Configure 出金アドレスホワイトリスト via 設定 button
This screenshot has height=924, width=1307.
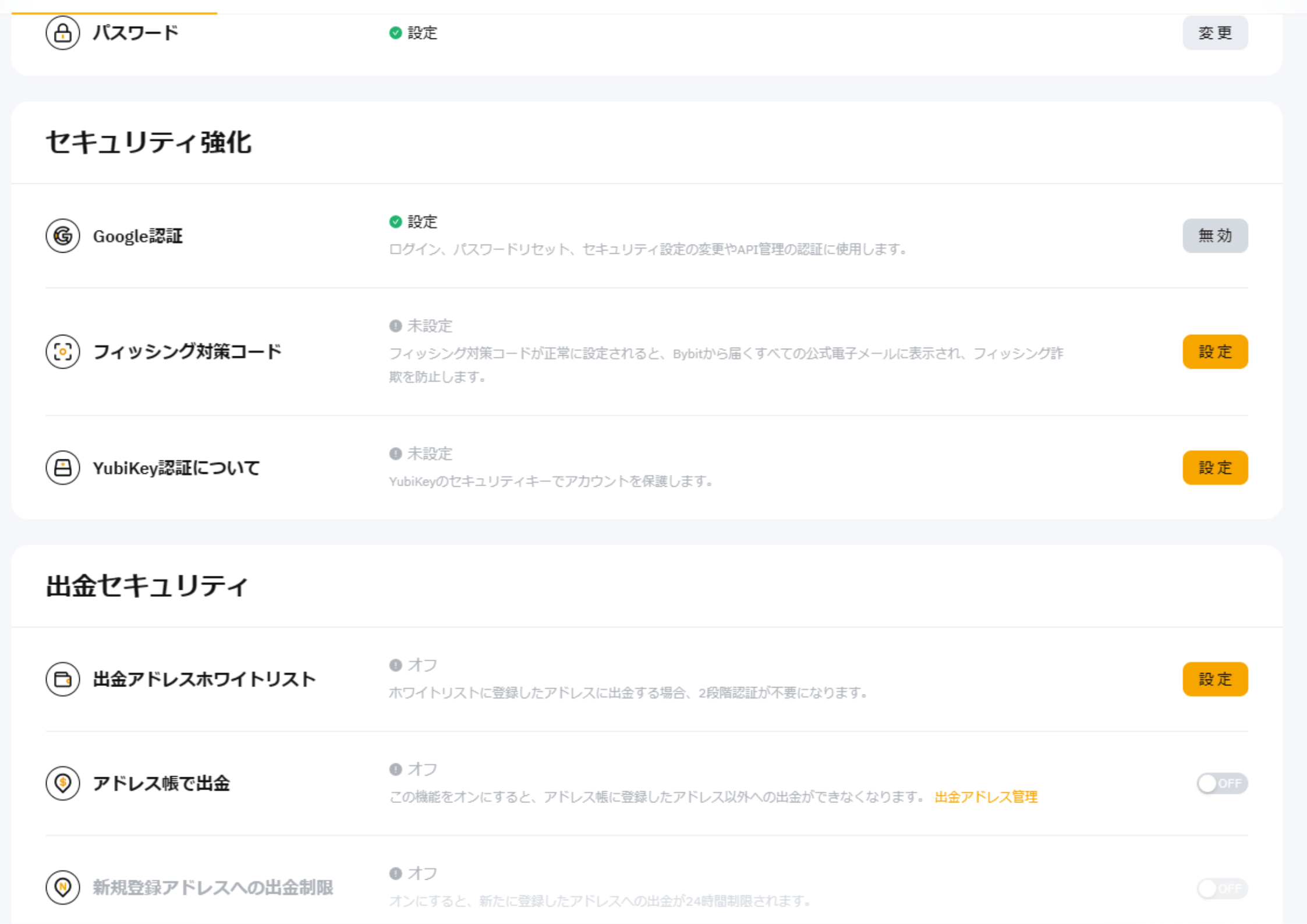[x=1215, y=679]
